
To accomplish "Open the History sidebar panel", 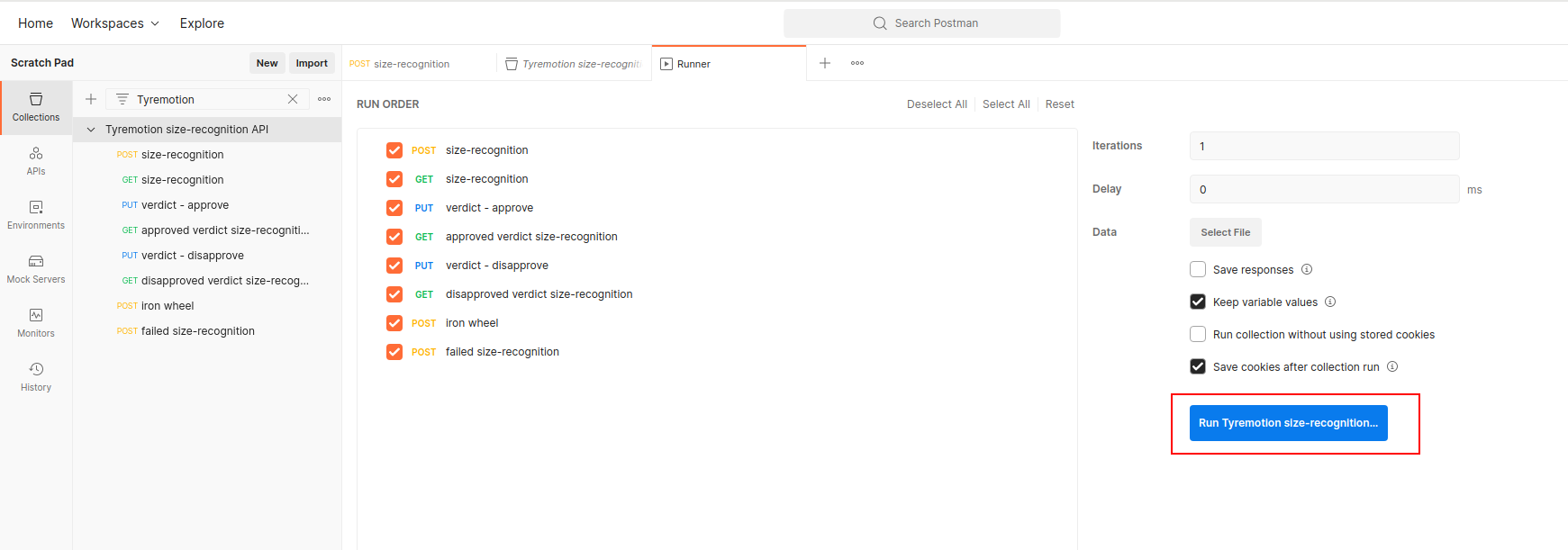I will (x=36, y=377).
